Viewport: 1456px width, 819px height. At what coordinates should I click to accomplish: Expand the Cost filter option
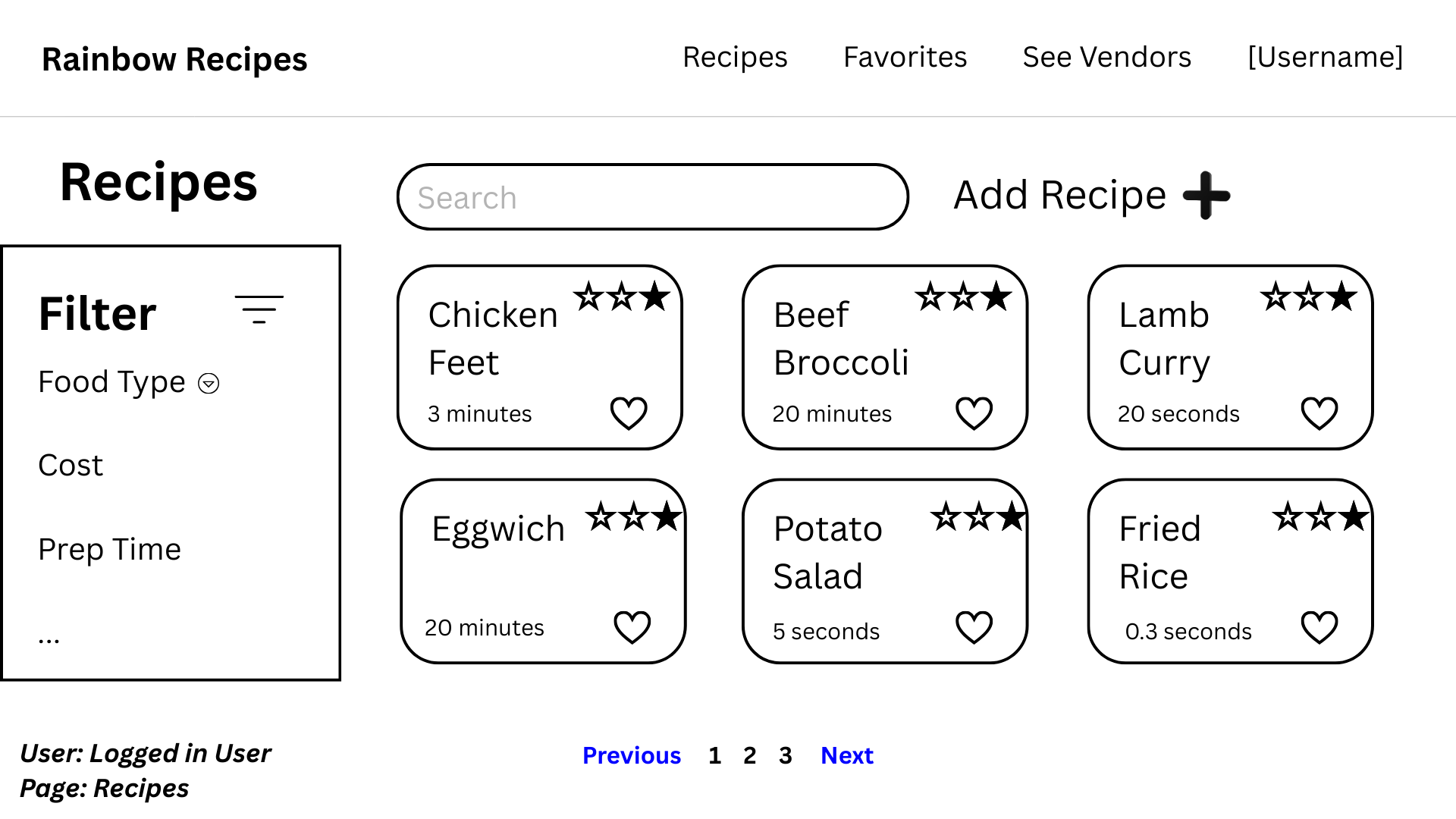71,465
